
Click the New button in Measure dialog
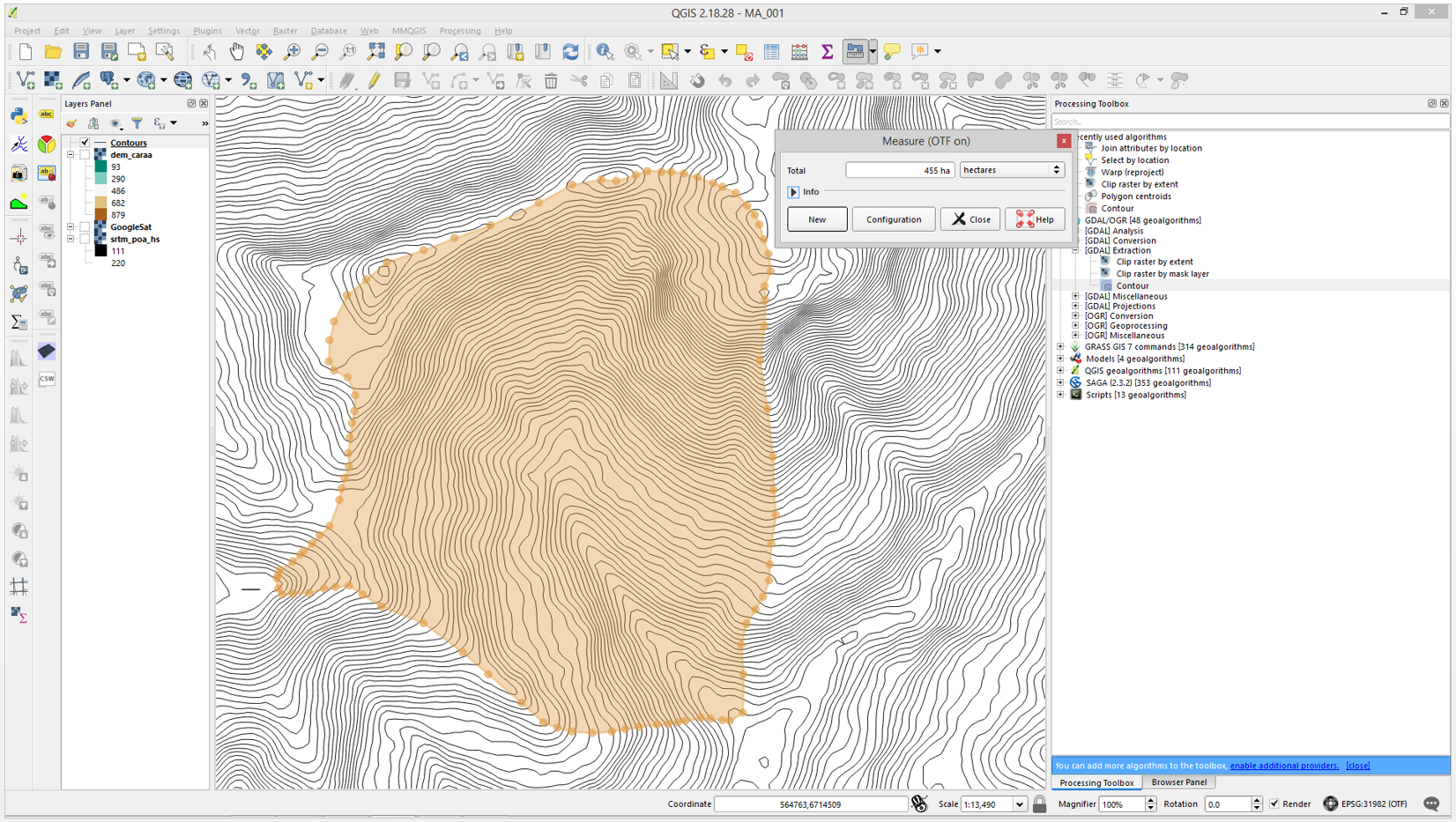click(816, 219)
